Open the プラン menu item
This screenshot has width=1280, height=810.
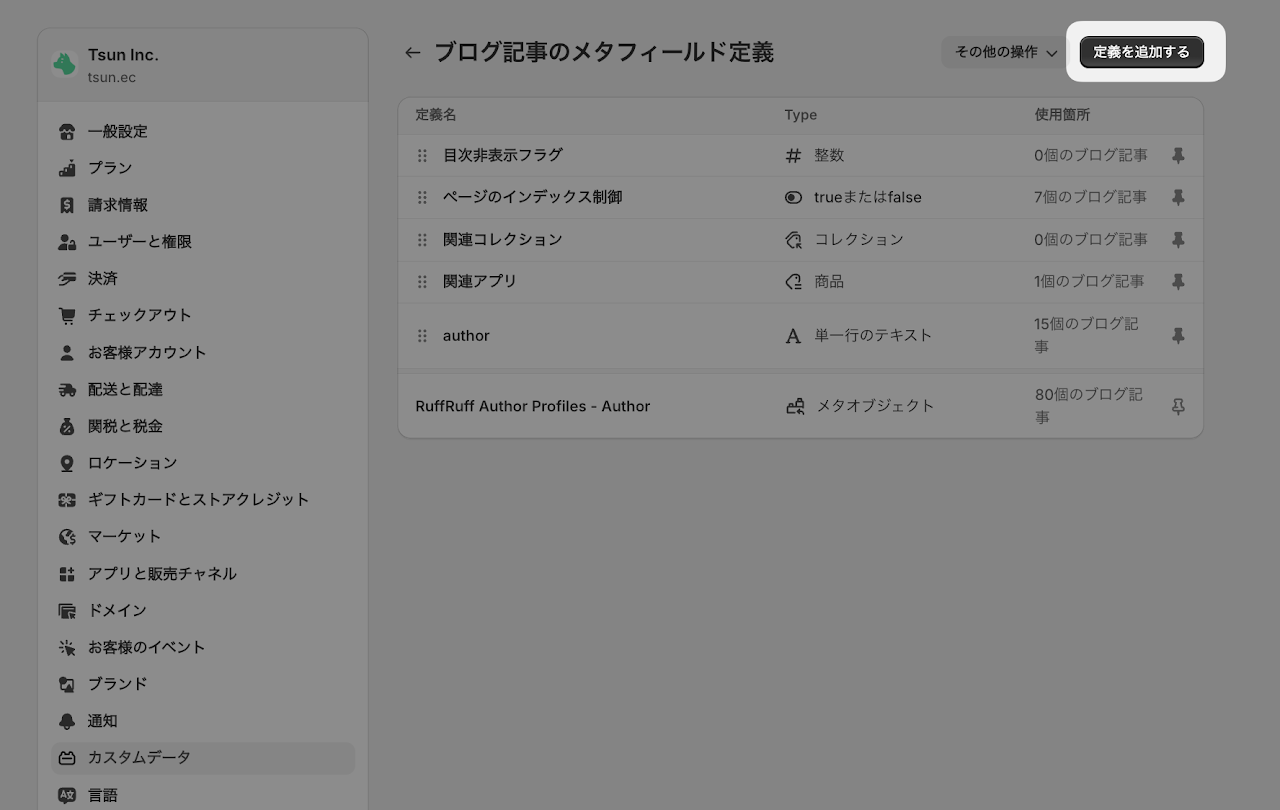tap(203, 168)
